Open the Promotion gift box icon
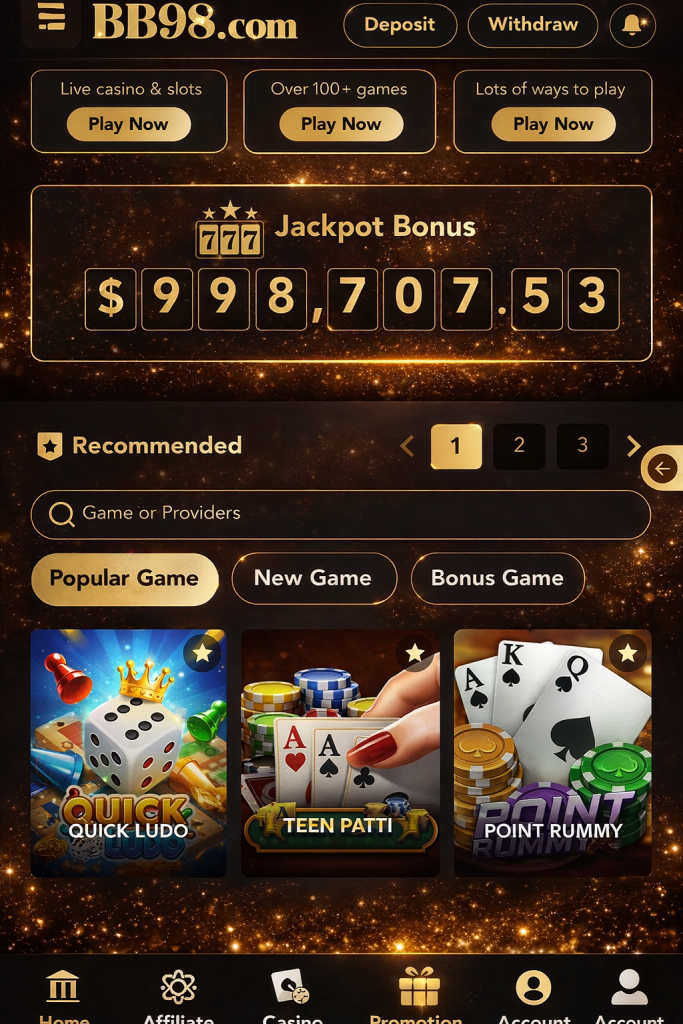The image size is (683, 1024). [419, 986]
